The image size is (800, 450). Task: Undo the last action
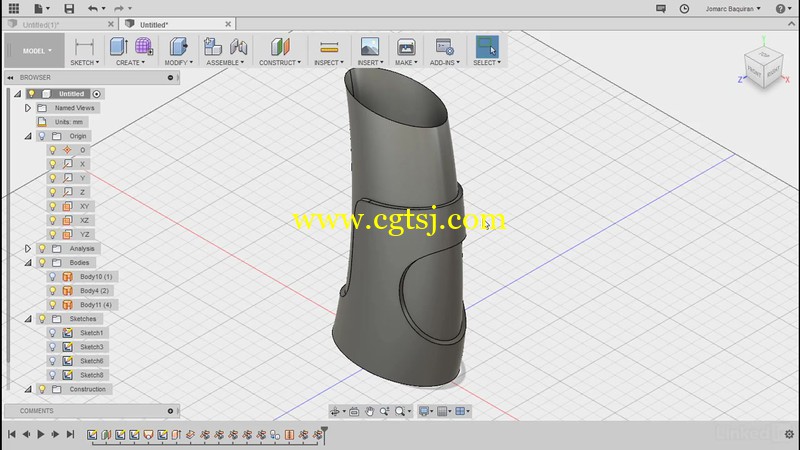click(92, 8)
